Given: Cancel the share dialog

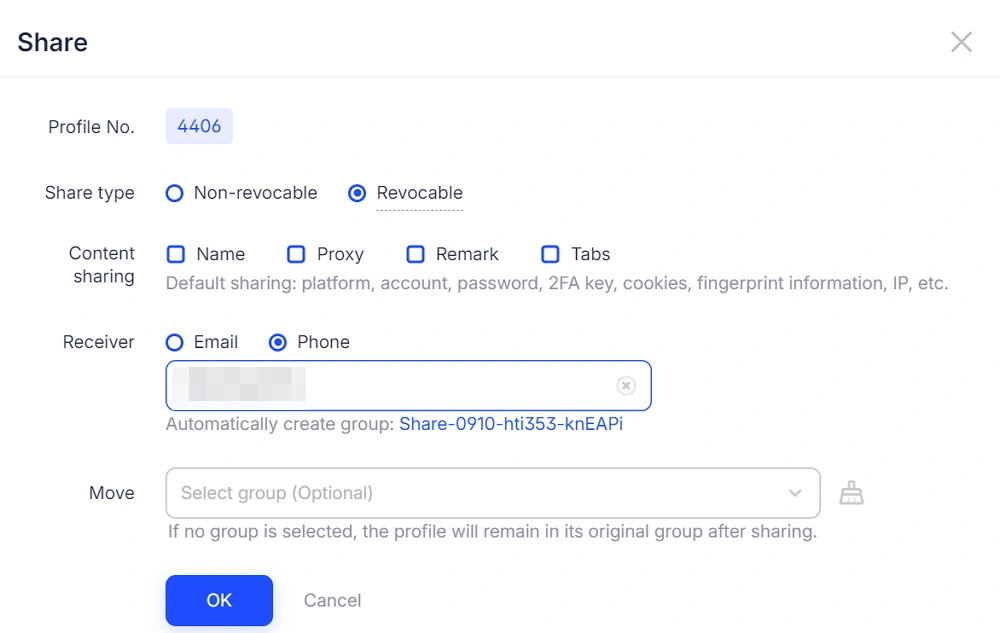Looking at the screenshot, I should [332, 600].
